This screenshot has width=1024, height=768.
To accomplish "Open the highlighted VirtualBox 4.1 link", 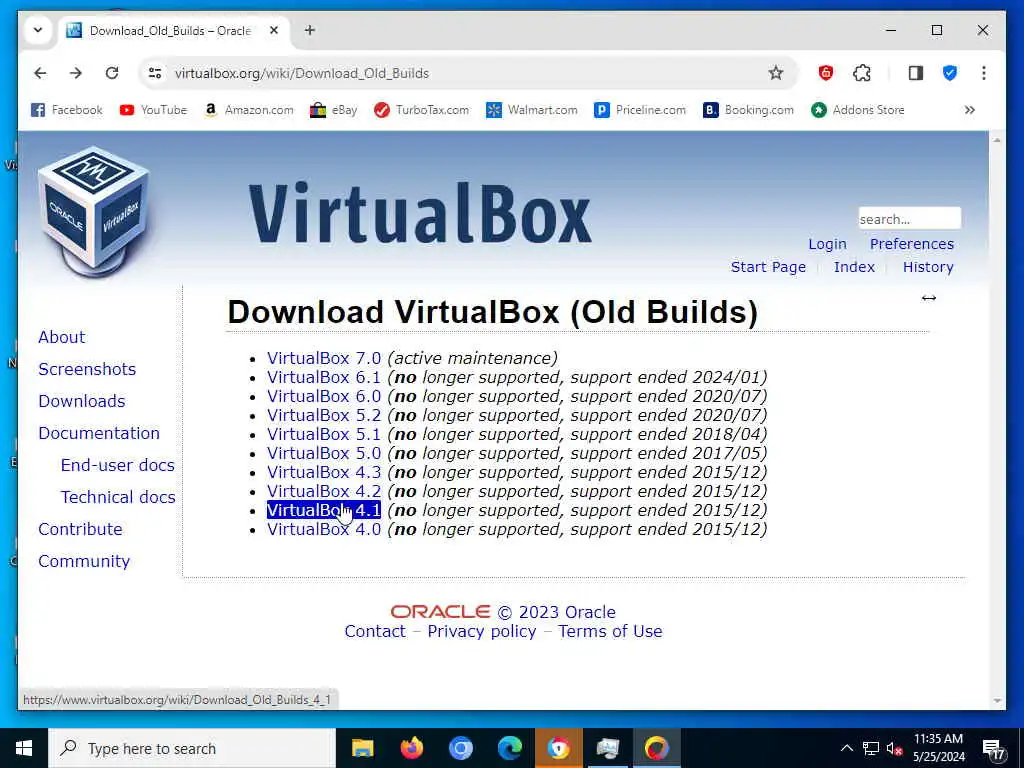I will click(324, 510).
